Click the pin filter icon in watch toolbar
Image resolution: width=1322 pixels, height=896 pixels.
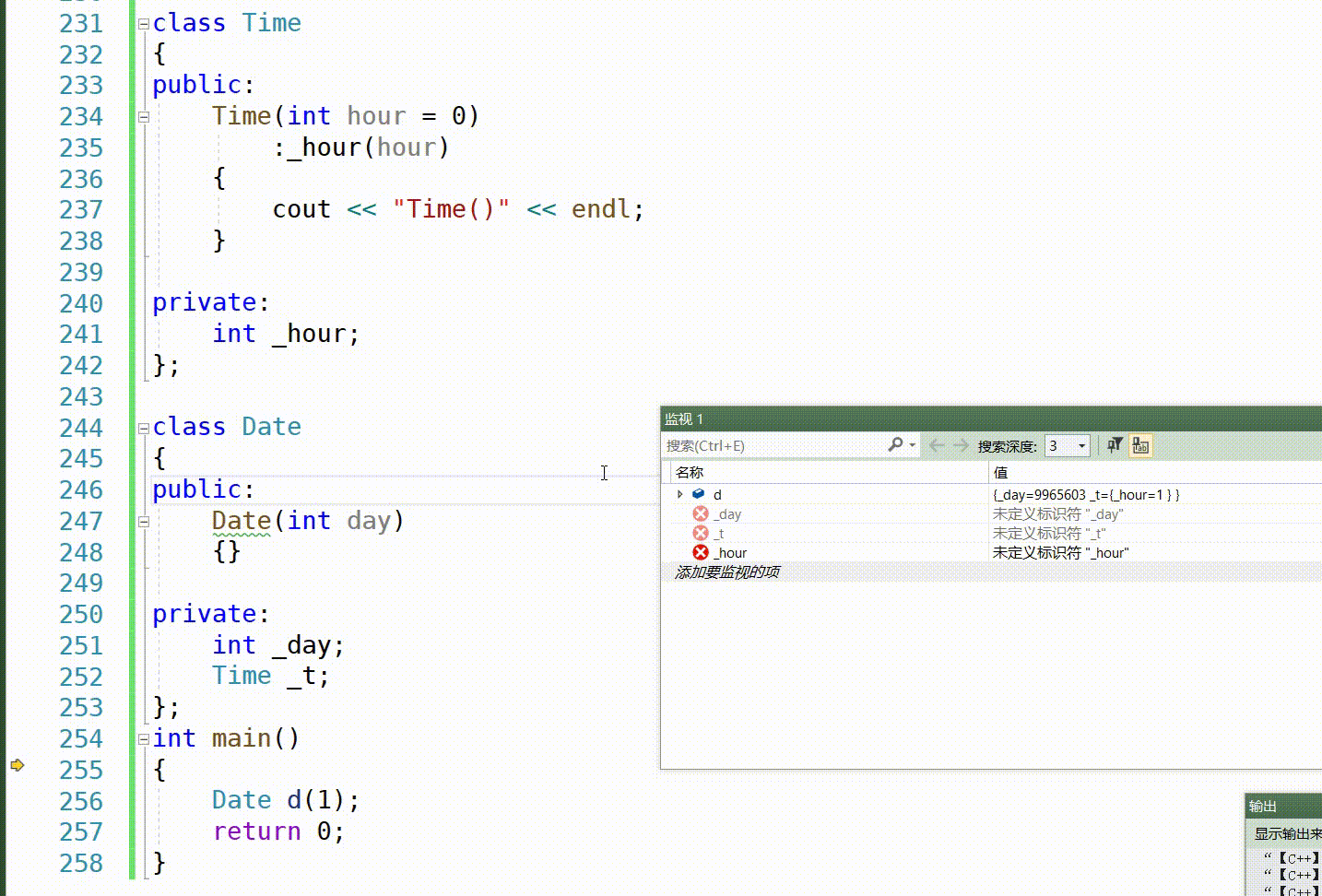point(1115,445)
